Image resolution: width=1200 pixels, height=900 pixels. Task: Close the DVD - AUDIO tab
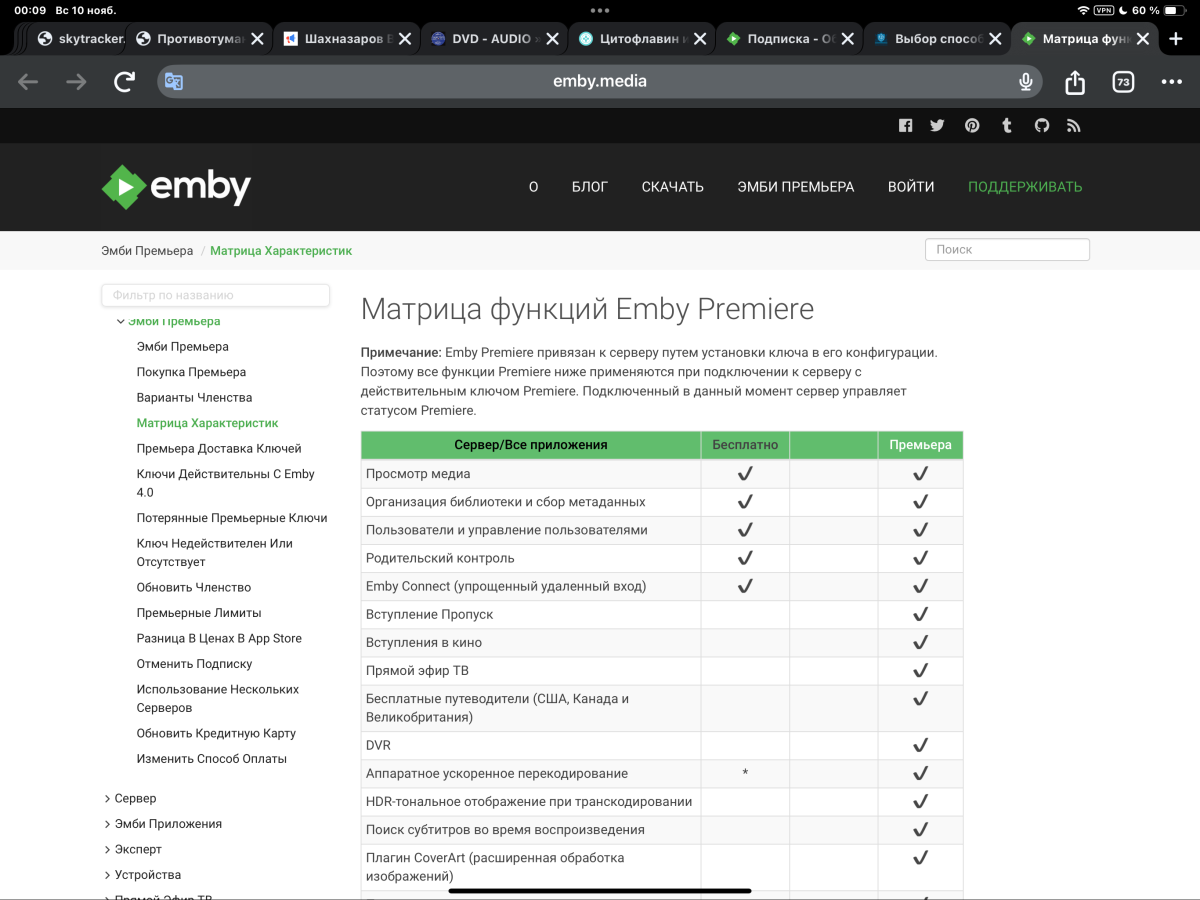click(553, 39)
